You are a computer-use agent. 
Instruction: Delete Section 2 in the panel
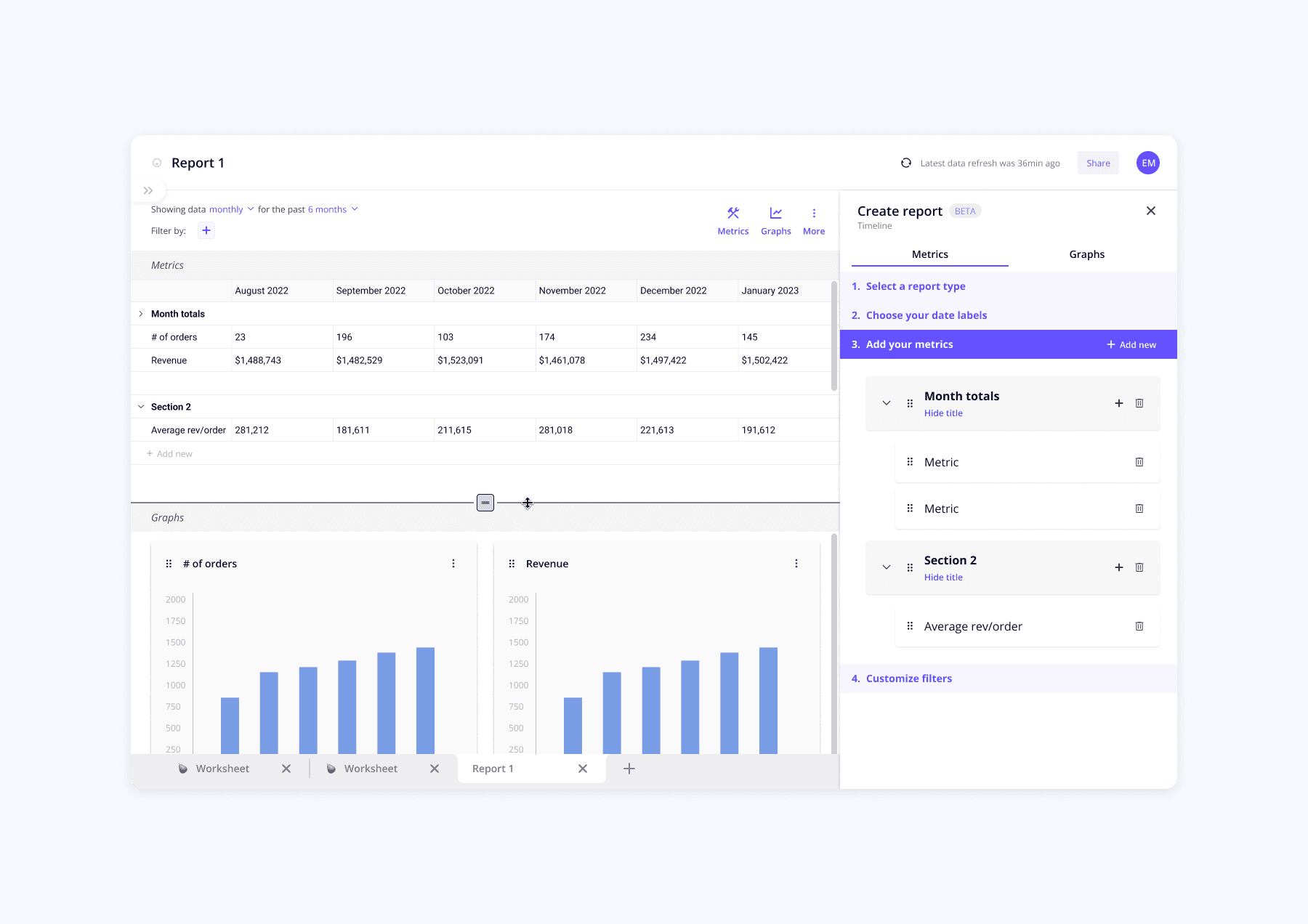(1139, 567)
